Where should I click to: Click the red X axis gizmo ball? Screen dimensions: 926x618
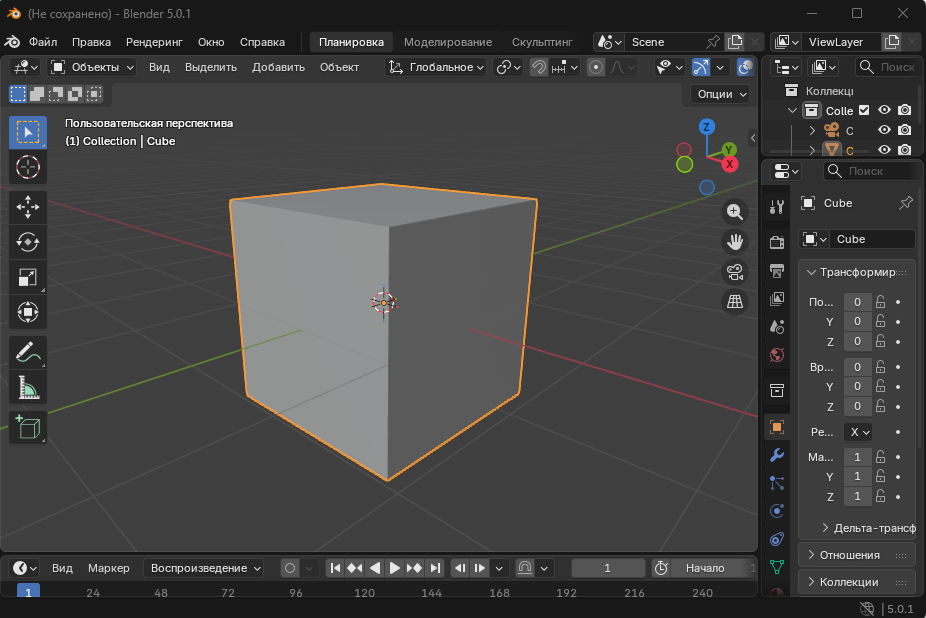click(x=730, y=164)
